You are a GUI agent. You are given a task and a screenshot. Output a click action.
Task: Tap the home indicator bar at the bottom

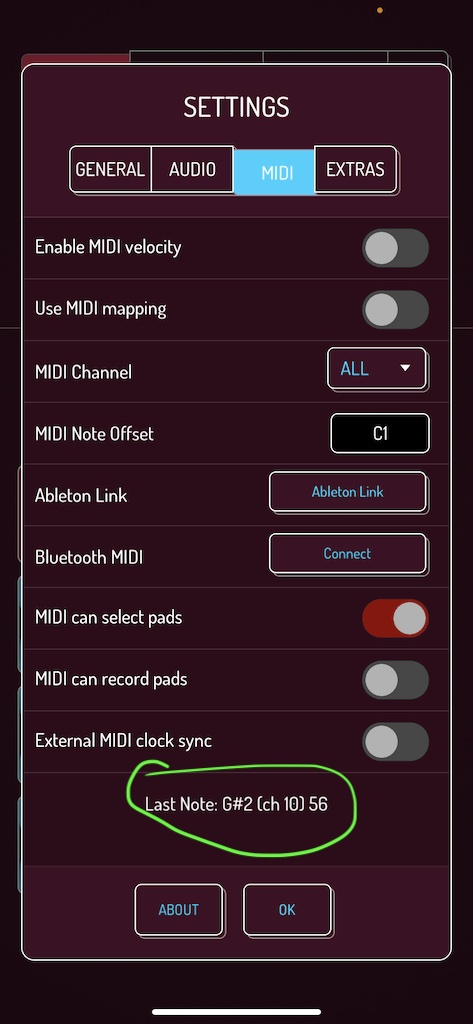click(x=236, y=1012)
